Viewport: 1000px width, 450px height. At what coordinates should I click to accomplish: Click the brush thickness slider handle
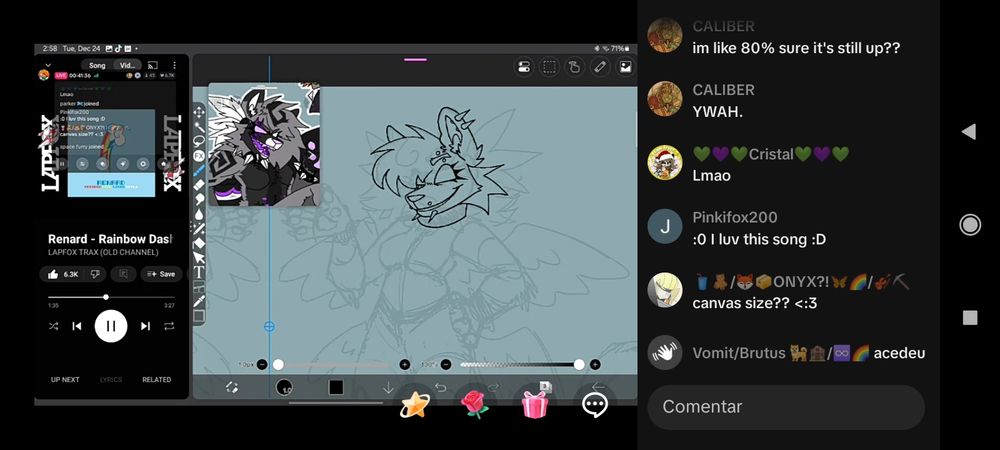278,365
